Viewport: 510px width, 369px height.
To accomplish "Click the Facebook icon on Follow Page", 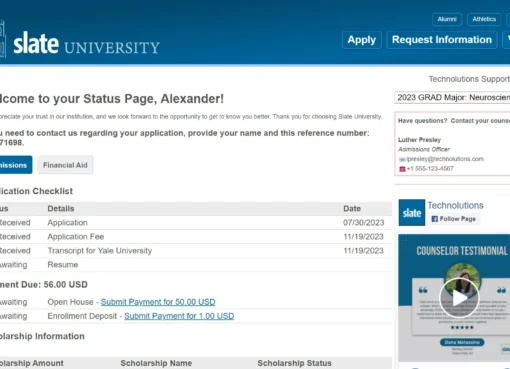I will tap(434, 219).
